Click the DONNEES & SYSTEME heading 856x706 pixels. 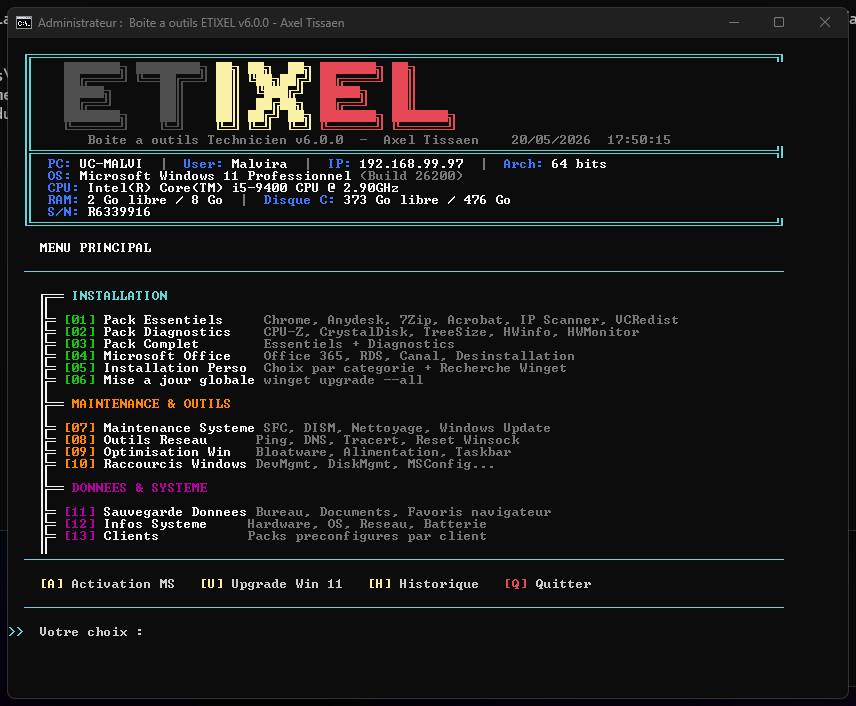[139, 488]
